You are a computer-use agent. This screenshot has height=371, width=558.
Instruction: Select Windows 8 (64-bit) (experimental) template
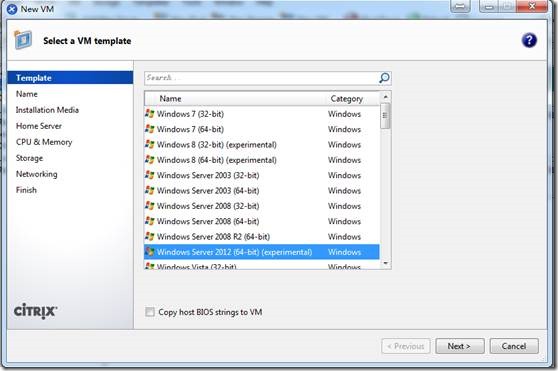point(262,160)
